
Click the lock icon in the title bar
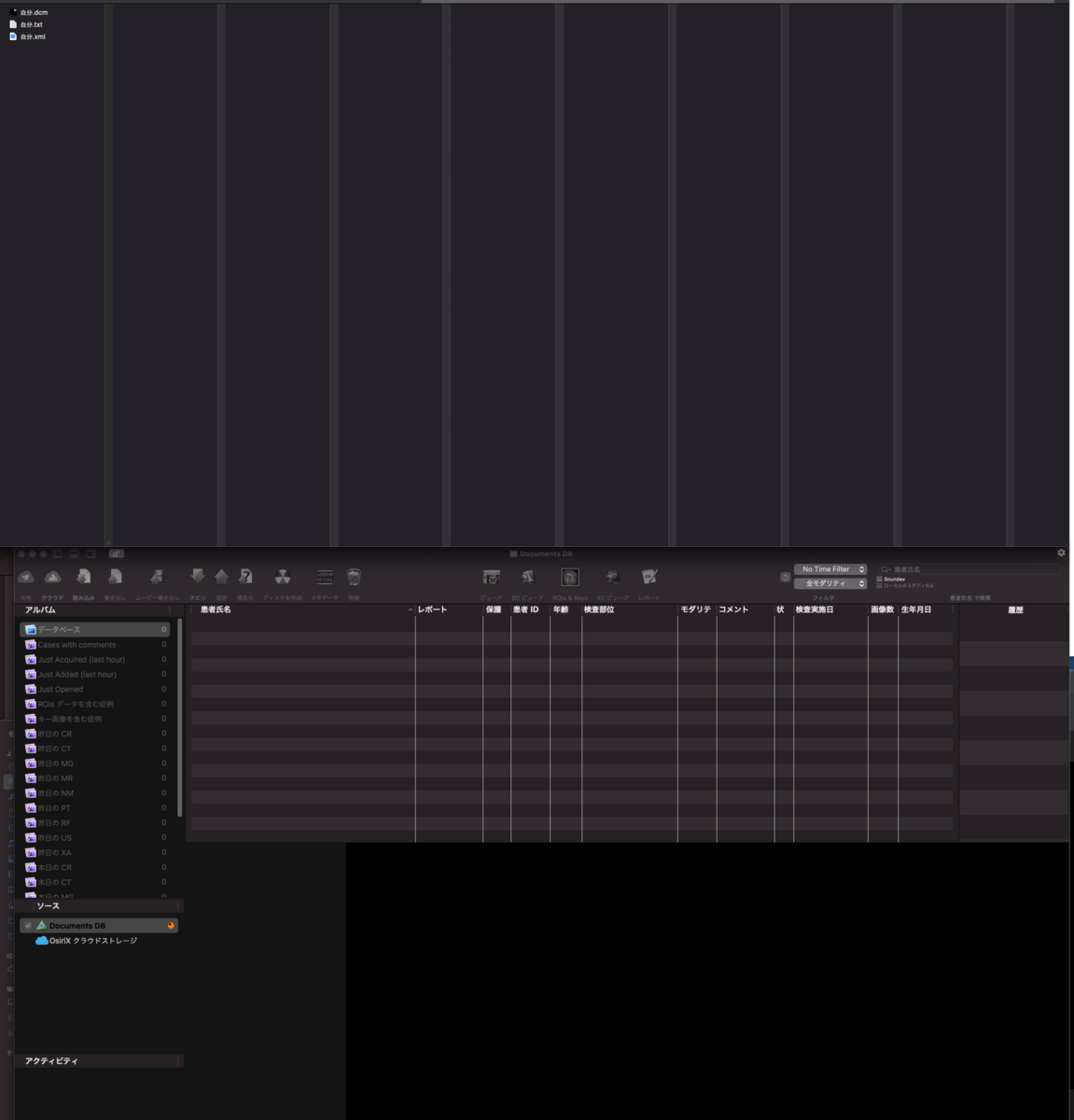click(x=117, y=553)
